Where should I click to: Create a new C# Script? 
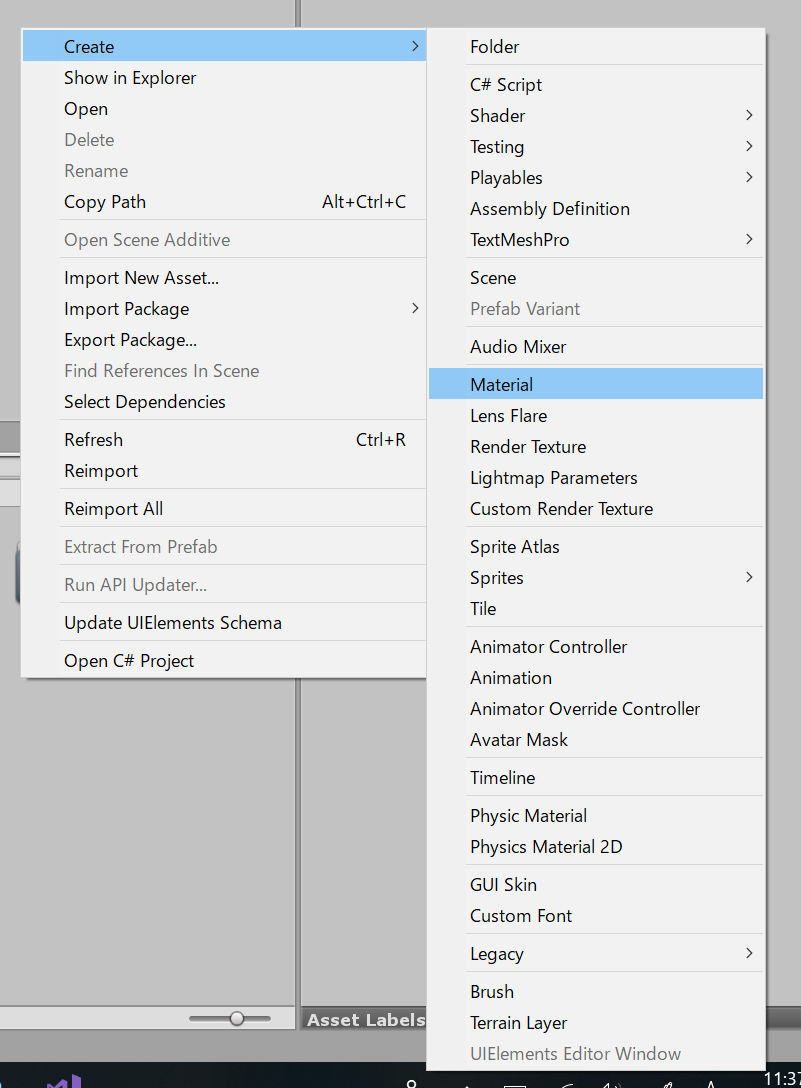pos(506,85)
